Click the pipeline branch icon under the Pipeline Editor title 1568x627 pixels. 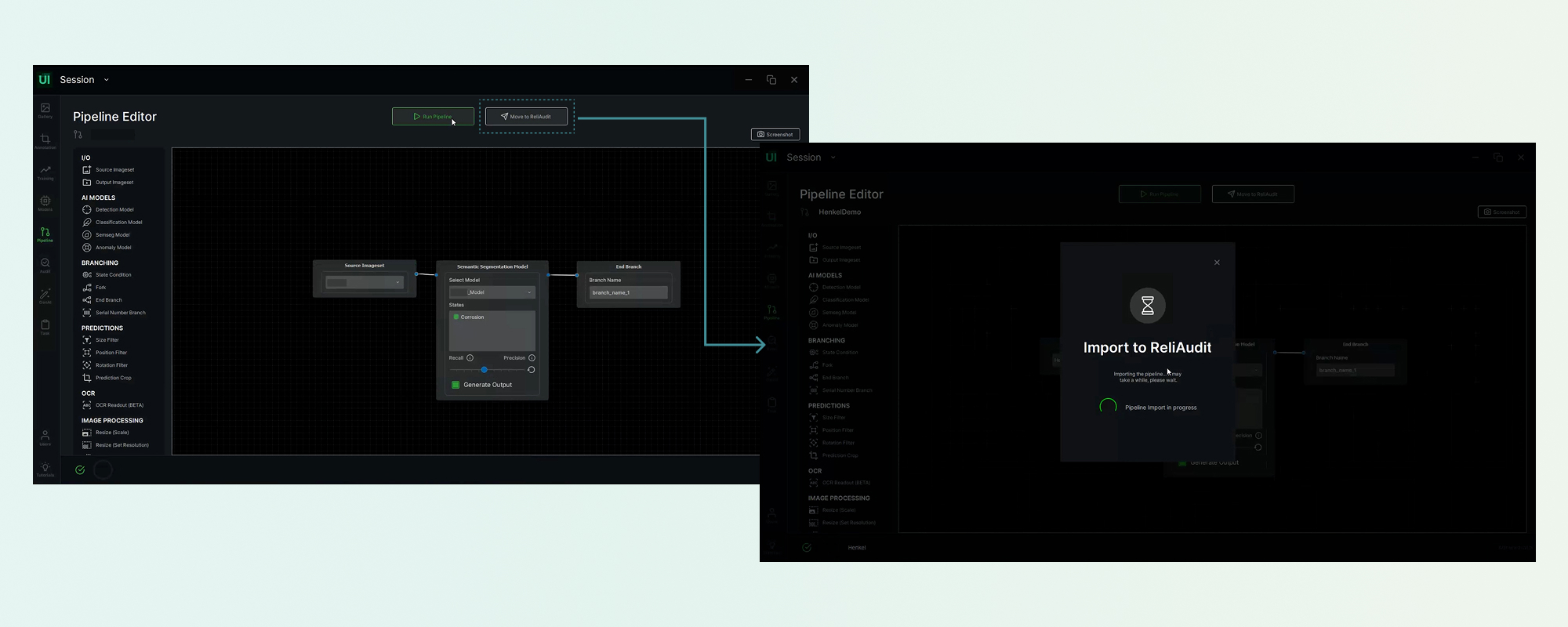coord(78,135)
